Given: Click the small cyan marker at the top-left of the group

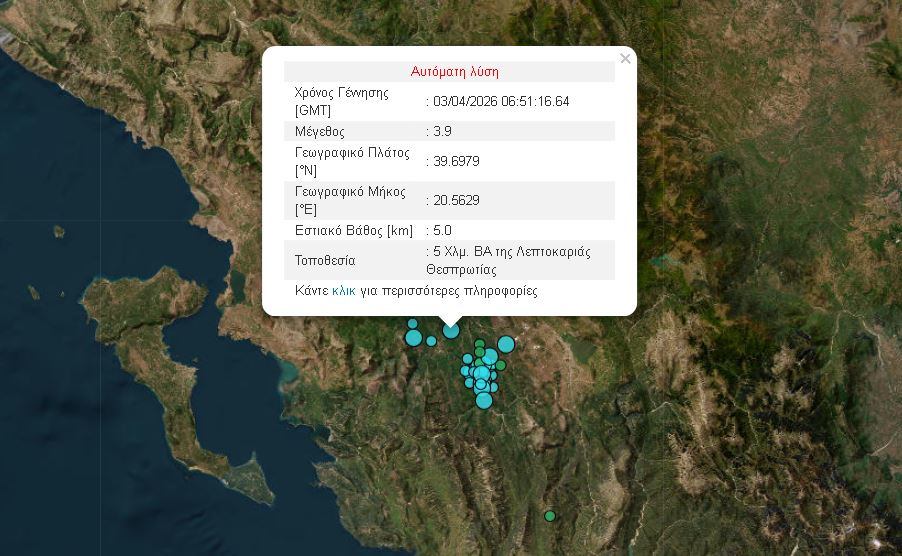Looking at the screenshot, I should 412,323.
